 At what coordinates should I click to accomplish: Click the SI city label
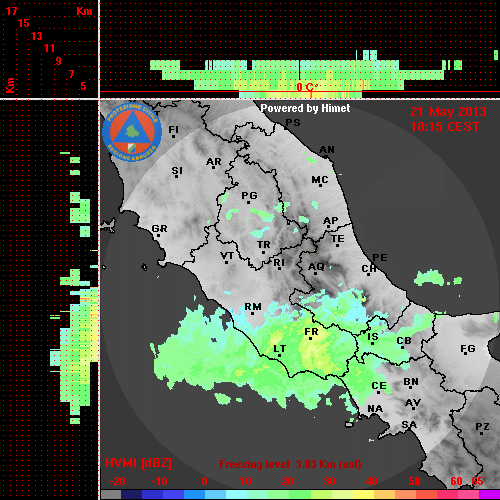177,171
